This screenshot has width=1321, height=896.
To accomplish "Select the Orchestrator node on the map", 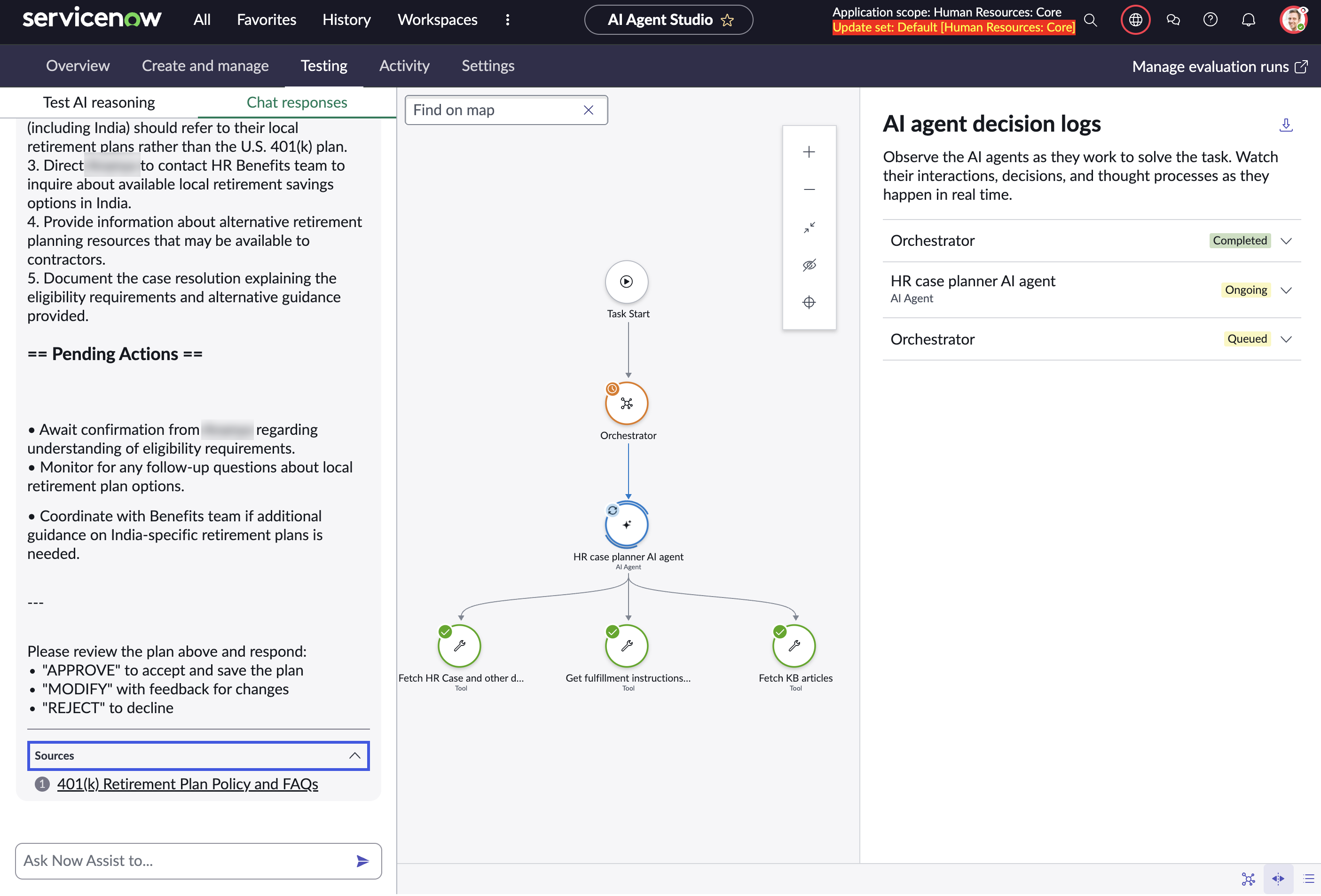I will [626, 403].
